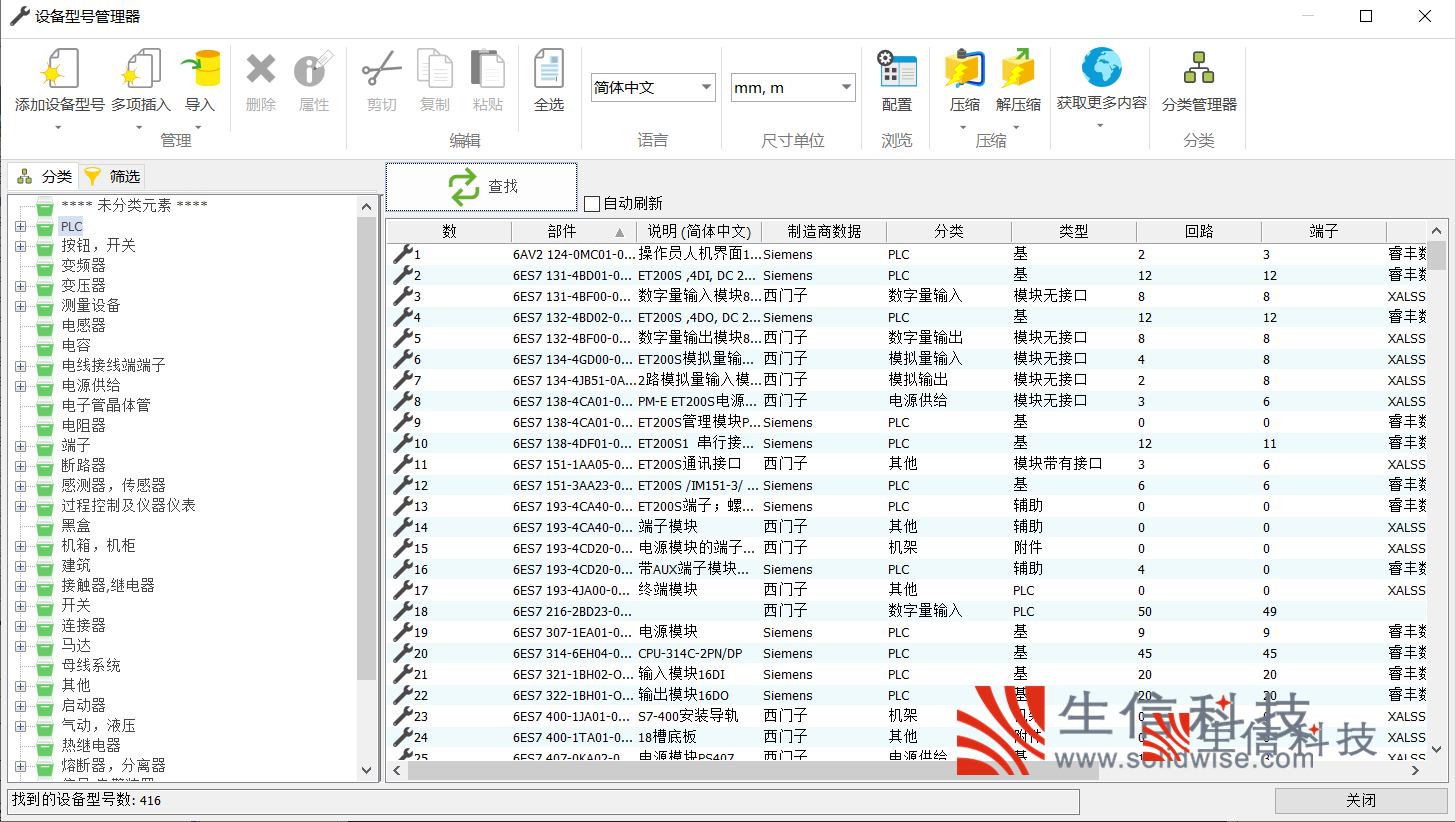Image resolution: width=1455 pixels, height=822 pixels.
Task: Click the 多项插入 toolbar icon
Action: (141, 69)
